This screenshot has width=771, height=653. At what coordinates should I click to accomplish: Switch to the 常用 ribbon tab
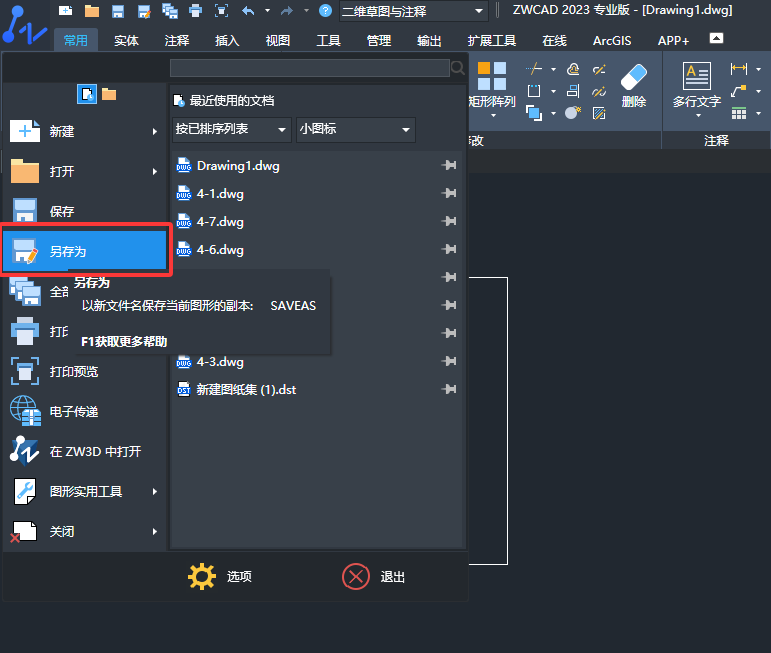[76, 40]
